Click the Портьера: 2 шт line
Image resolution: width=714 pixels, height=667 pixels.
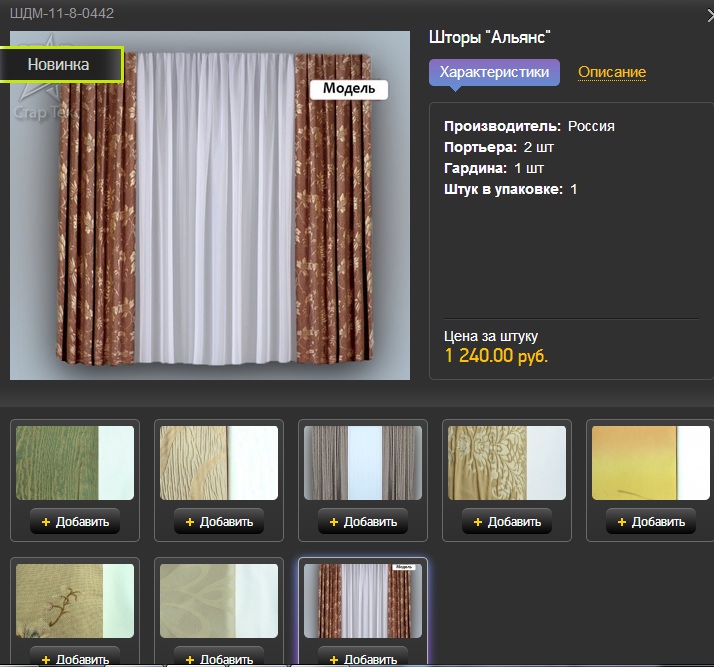point(499,147)
